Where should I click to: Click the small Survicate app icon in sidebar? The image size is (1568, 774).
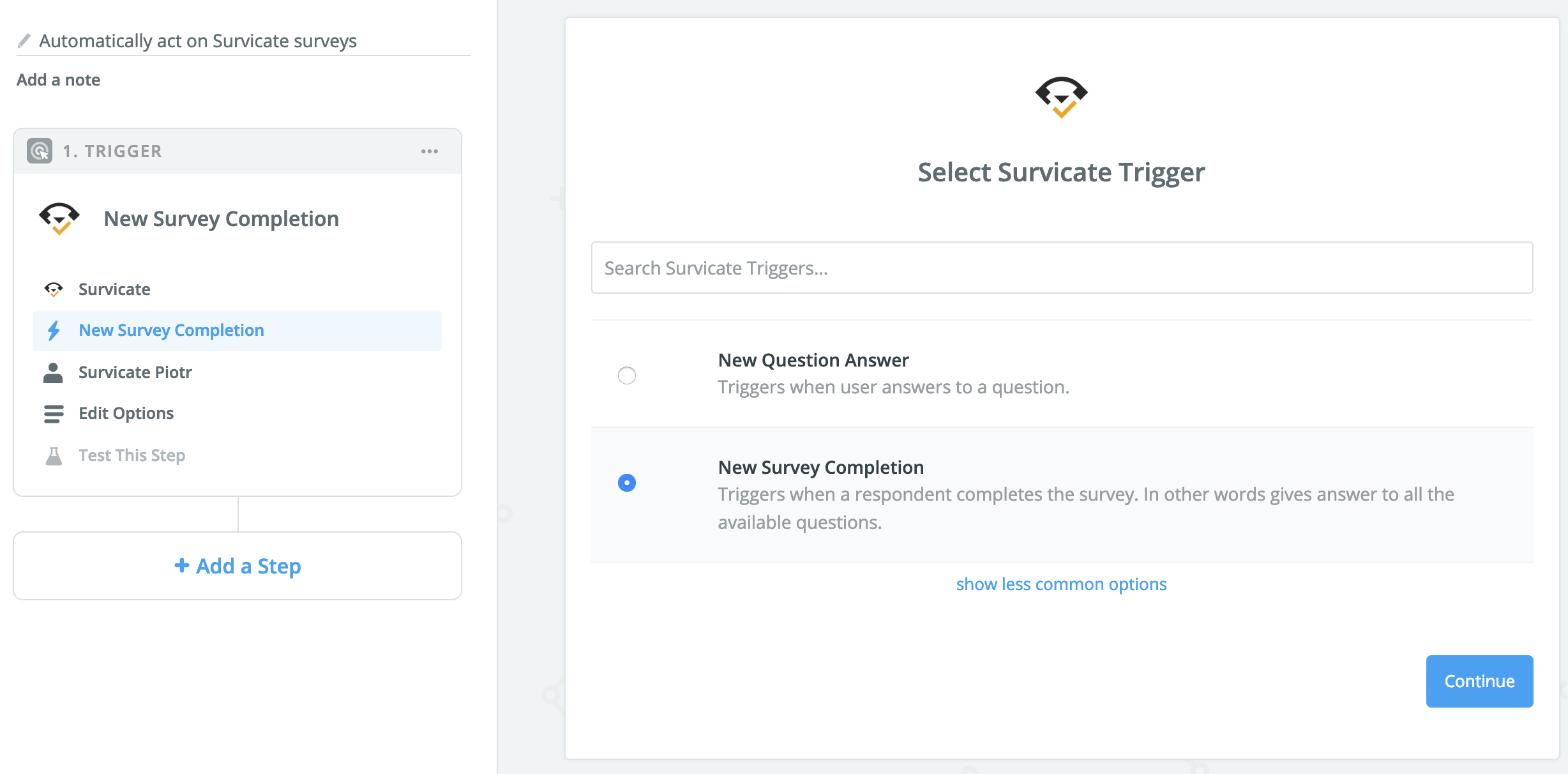[x=54, y=289]
